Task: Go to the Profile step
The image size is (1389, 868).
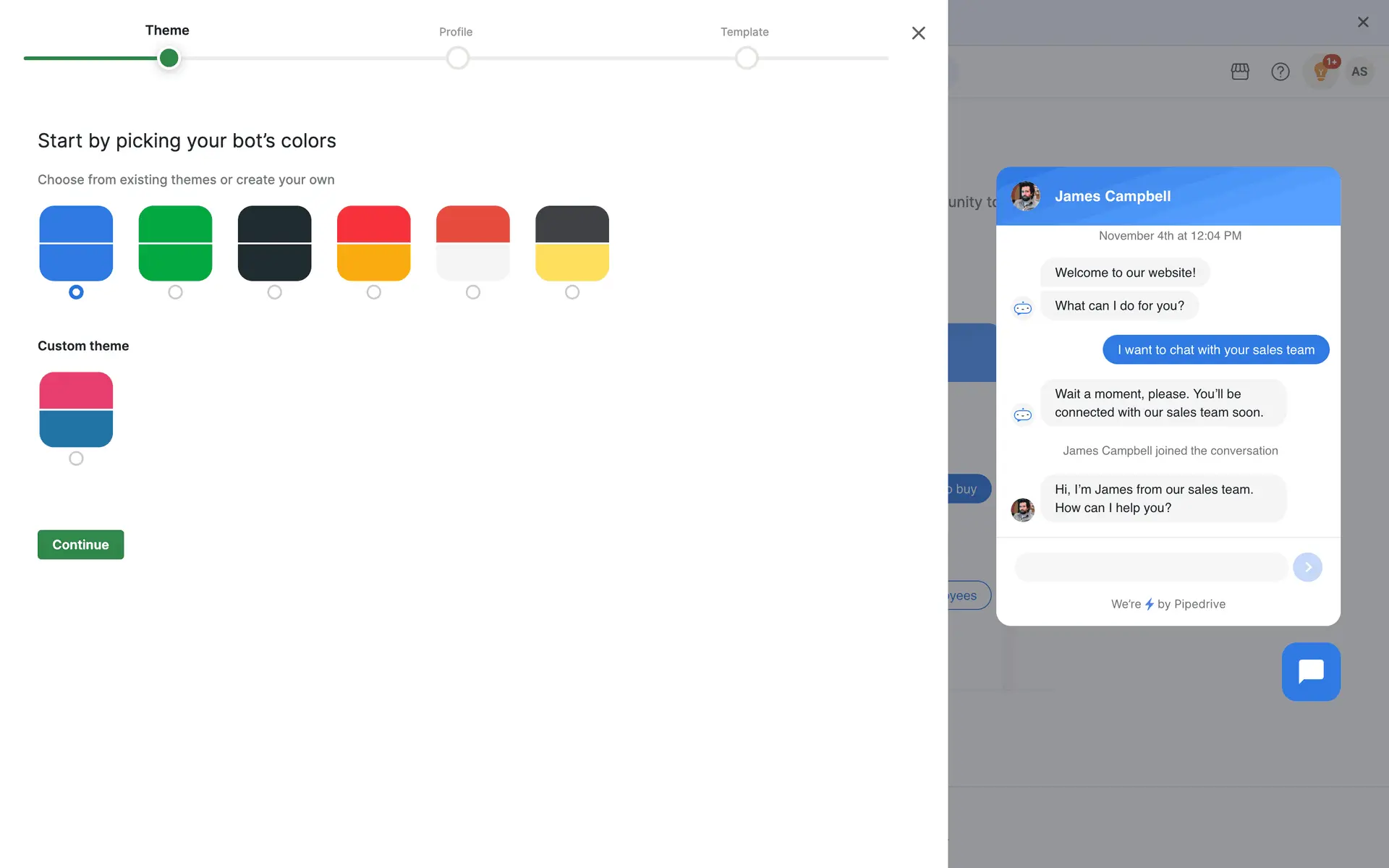Action: click(x=457, y=58)
